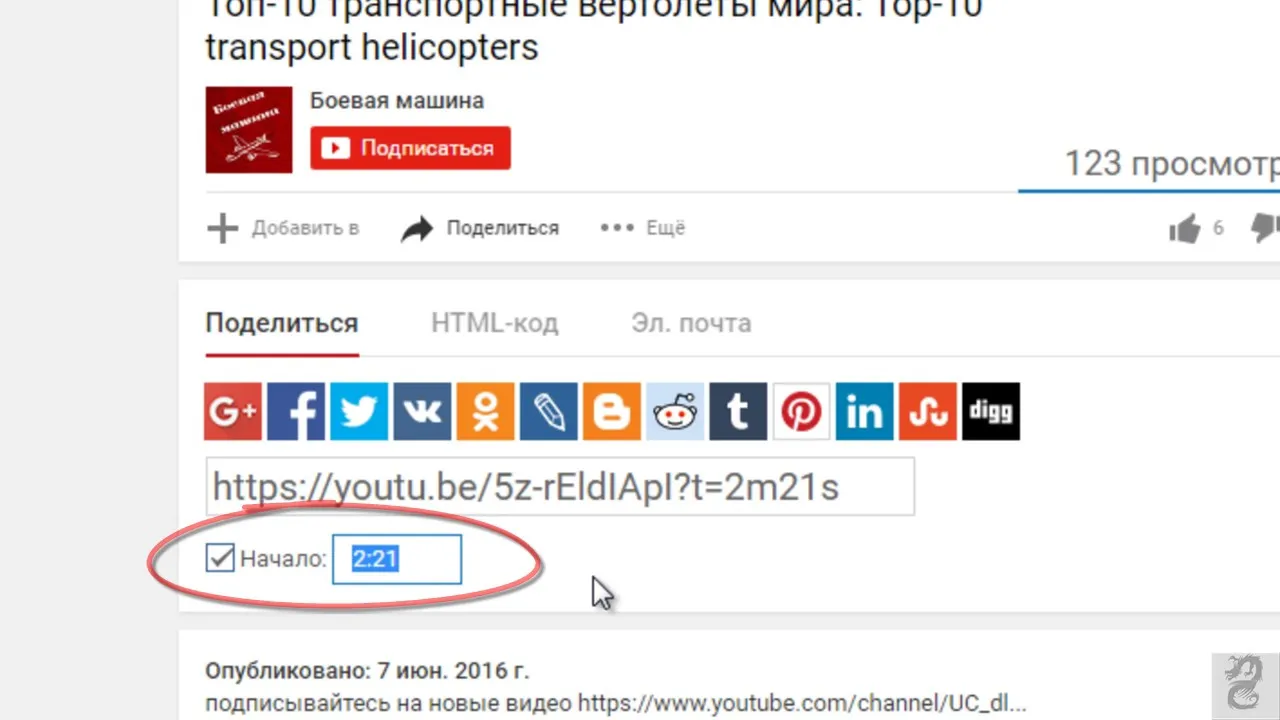Share the video on Tumblr

tap(738, 411)
